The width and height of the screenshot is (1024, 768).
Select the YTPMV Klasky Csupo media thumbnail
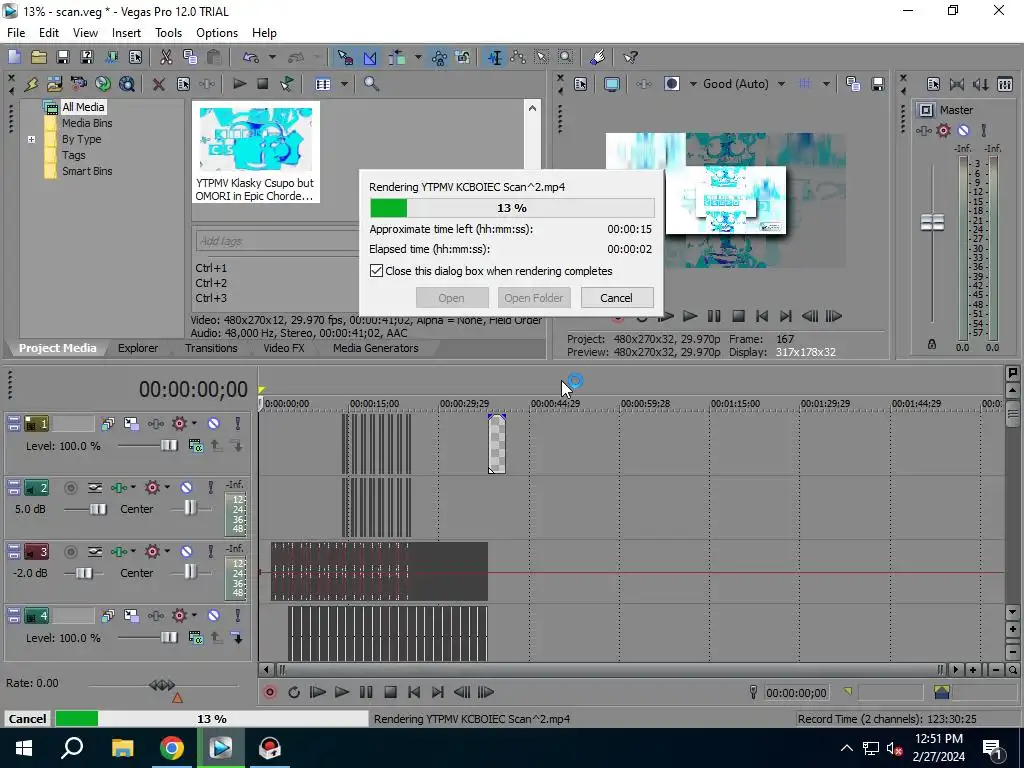pyautogui.click(x=255, y=153)
